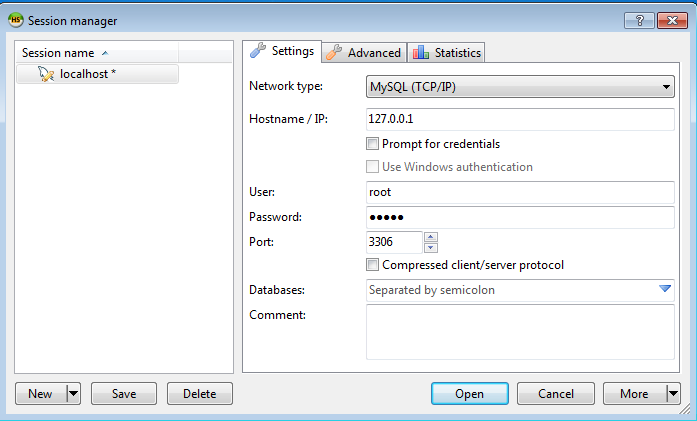Click the HeidiSQL icon in title bar
Viewport: 697px width, 421px height.
click(x=15, y=20)
